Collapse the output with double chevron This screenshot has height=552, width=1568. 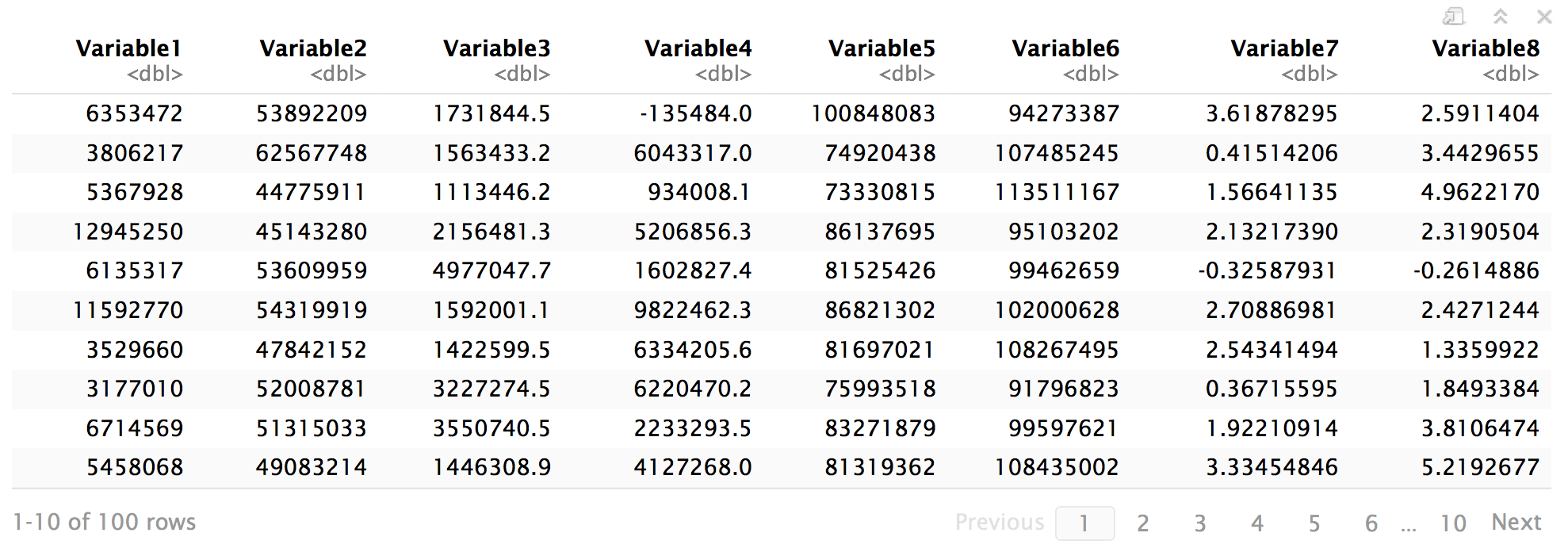(x=1500, y=16)
